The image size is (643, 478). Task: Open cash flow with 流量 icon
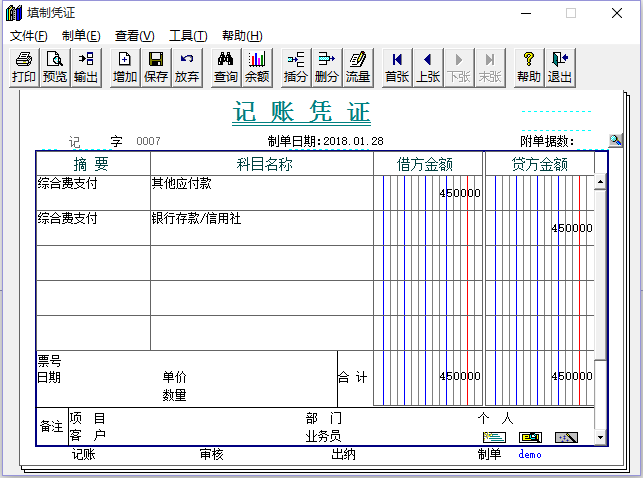358,67
